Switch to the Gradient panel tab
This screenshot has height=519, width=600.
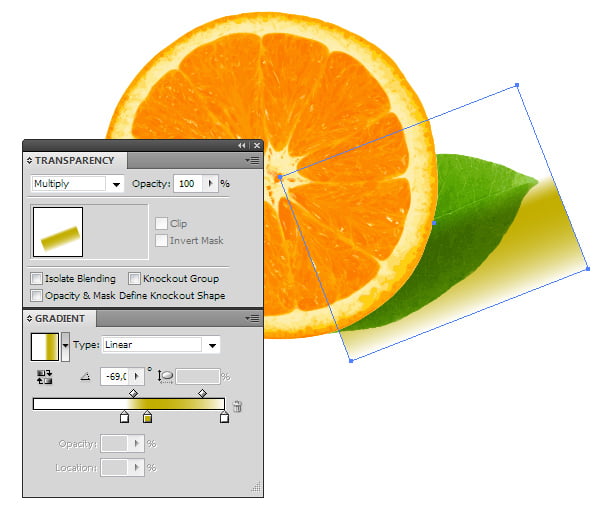(x=60, y=318)
